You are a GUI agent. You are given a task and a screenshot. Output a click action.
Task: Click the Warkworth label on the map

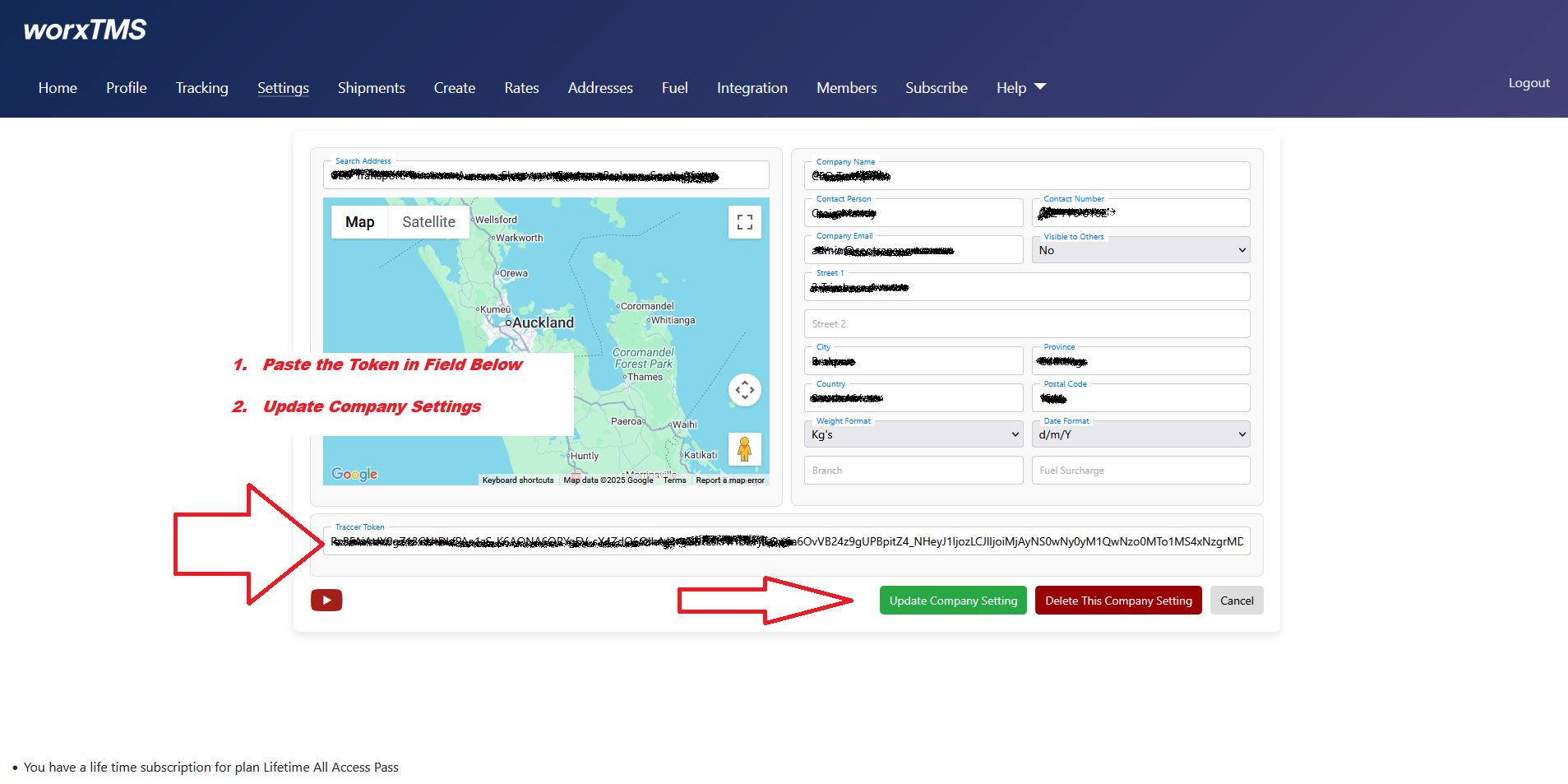519,238
